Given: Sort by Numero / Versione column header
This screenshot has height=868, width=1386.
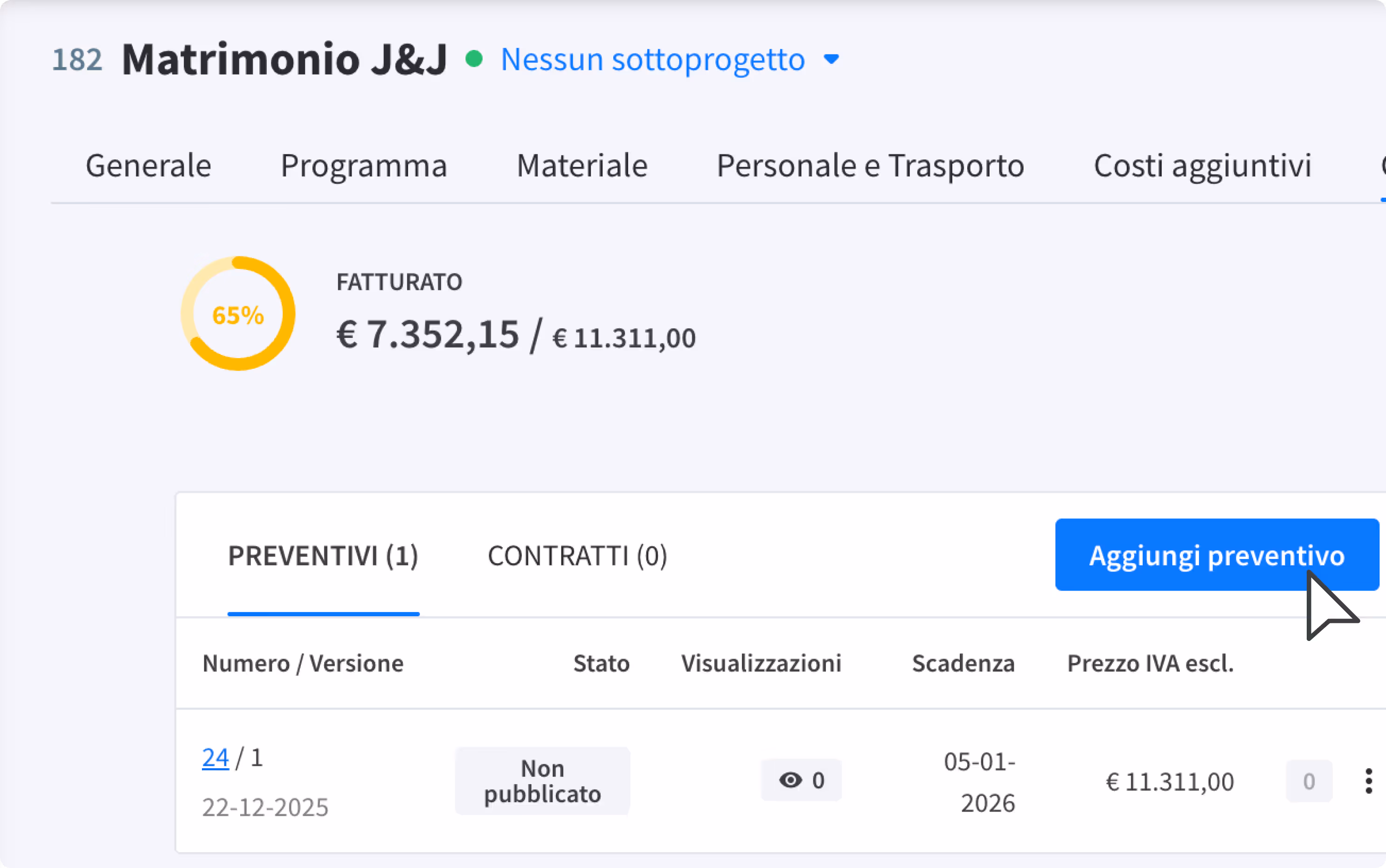Looking at the screenshot, I should [303, 664].
